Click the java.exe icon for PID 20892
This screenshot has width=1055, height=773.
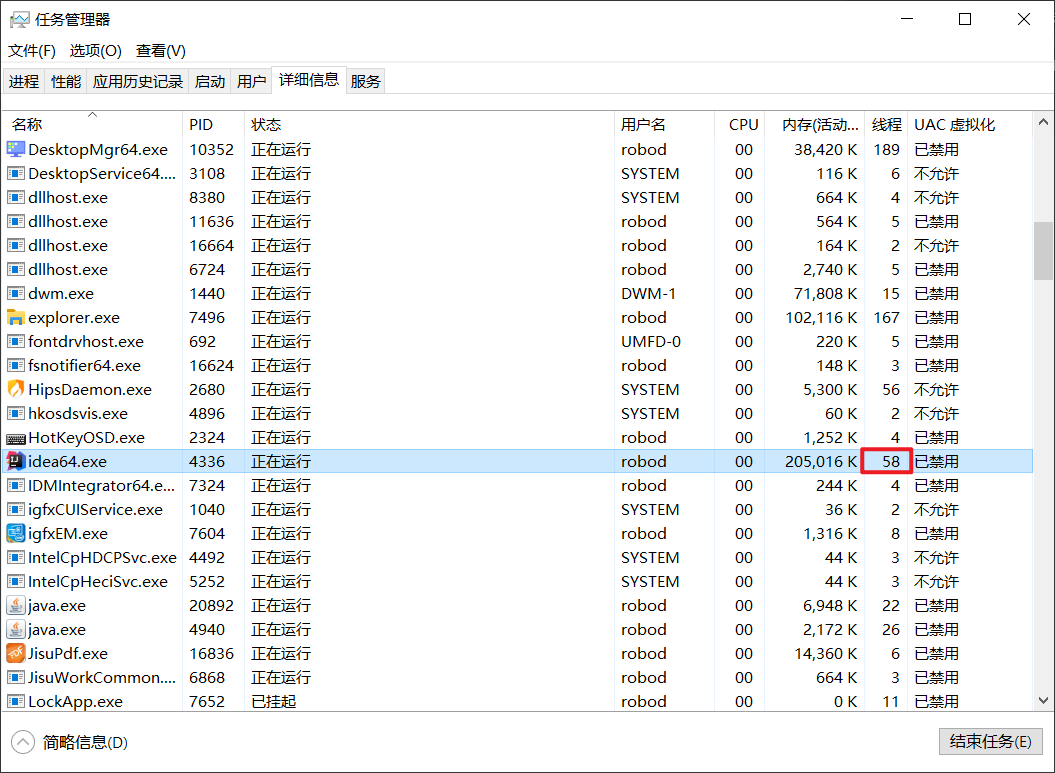[15, 605]
